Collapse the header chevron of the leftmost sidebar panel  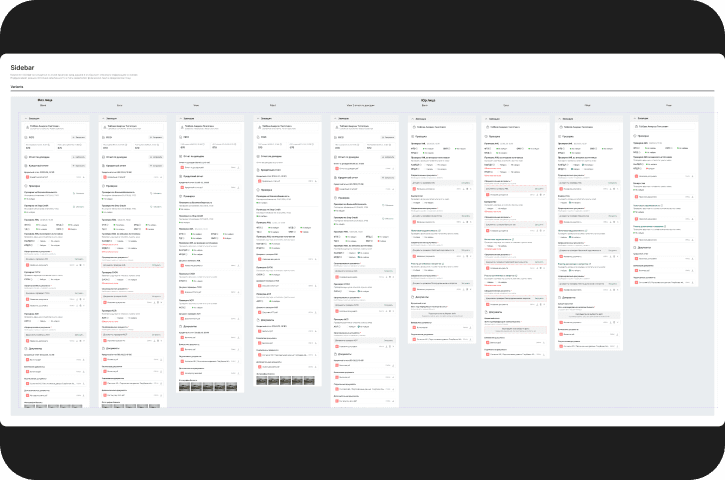(26, 119)
